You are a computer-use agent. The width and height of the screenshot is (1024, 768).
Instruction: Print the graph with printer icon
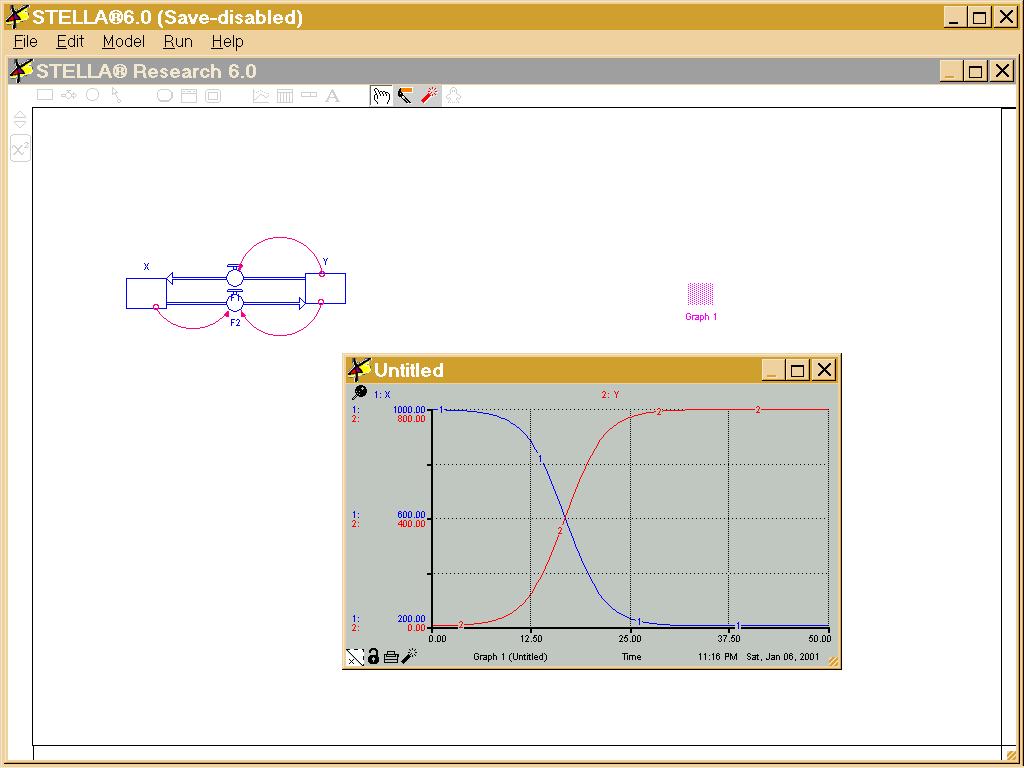(x=391, y=657)
